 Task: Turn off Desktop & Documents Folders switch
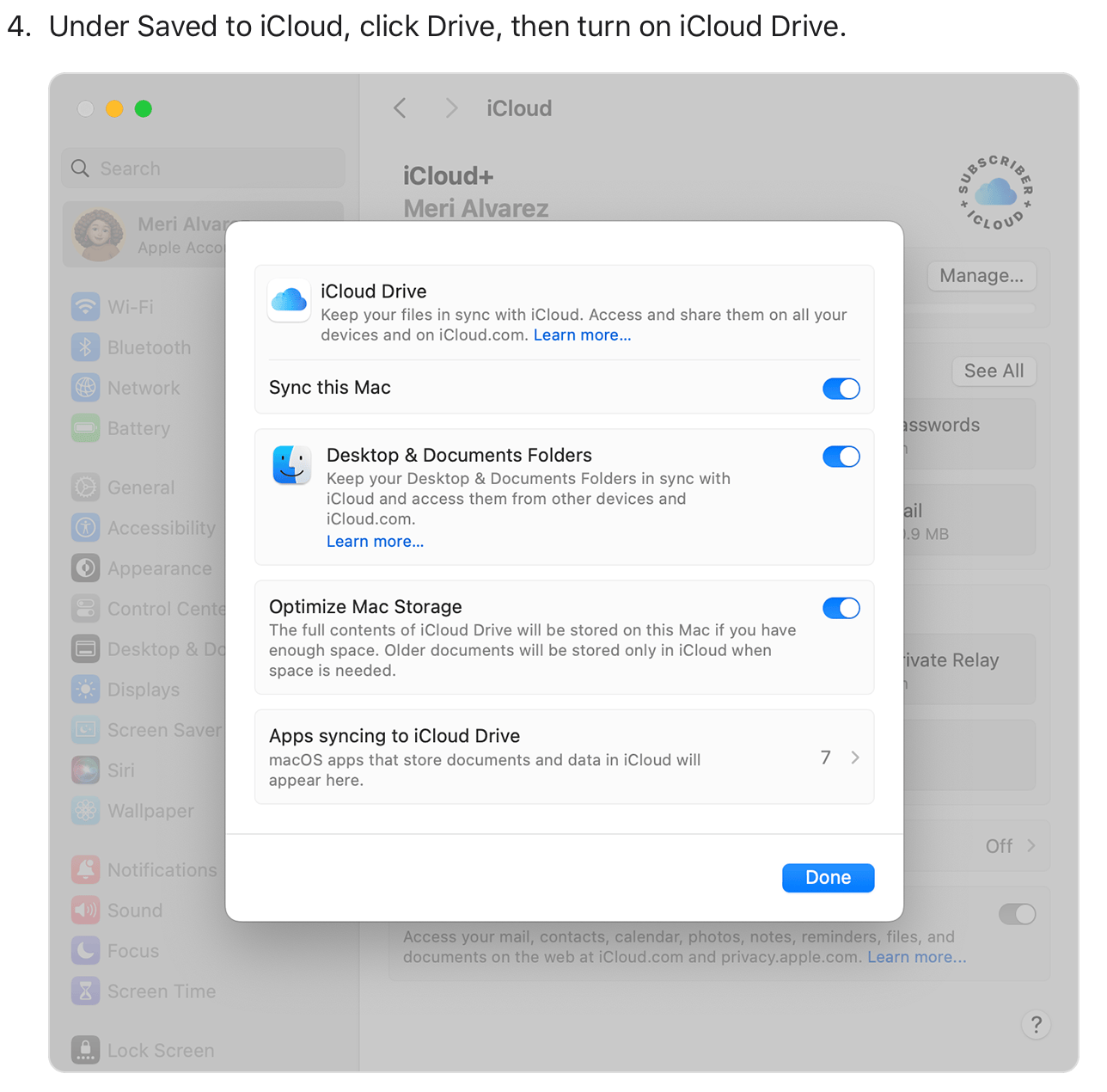(841, 457)
